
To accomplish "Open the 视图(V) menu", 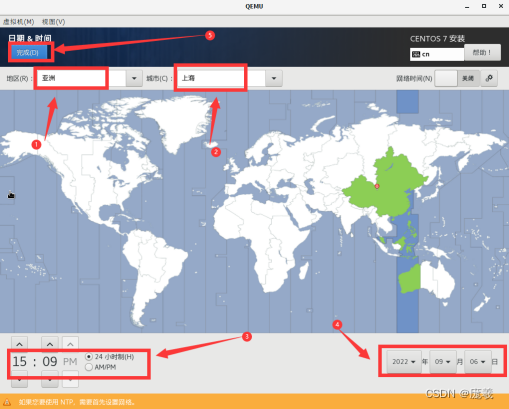I will click(53, 22).
